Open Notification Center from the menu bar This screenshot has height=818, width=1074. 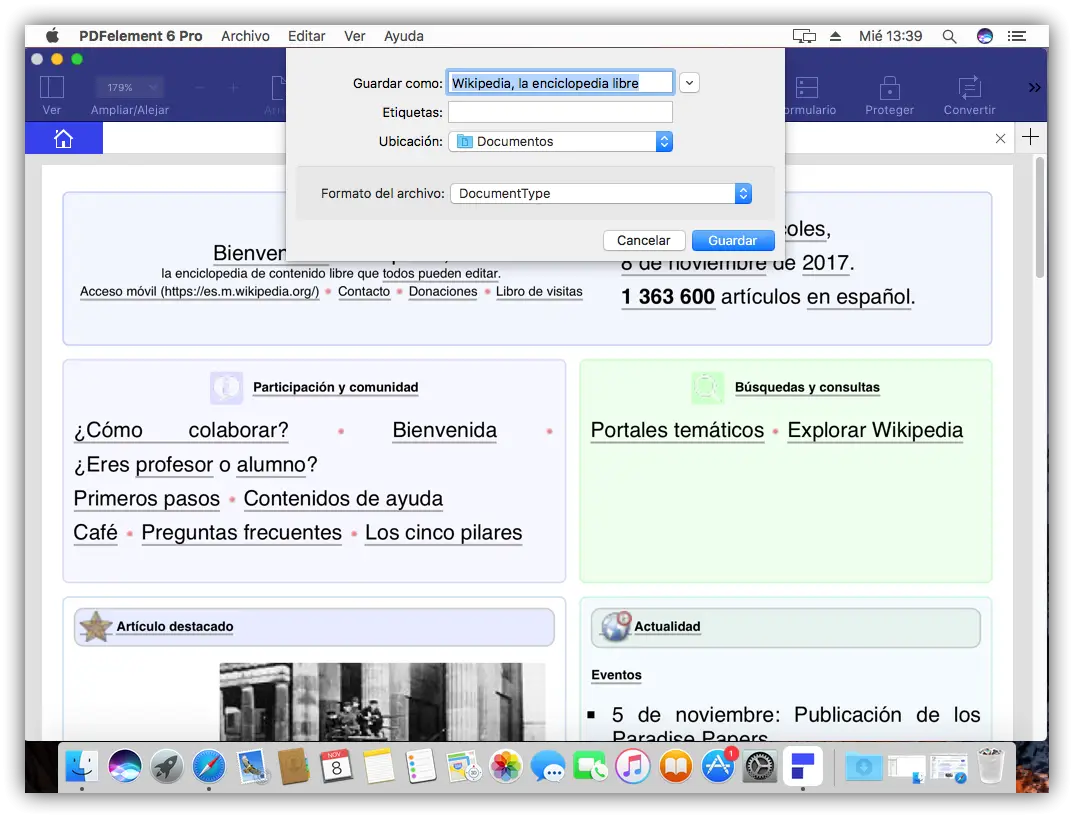(1017, 36)
